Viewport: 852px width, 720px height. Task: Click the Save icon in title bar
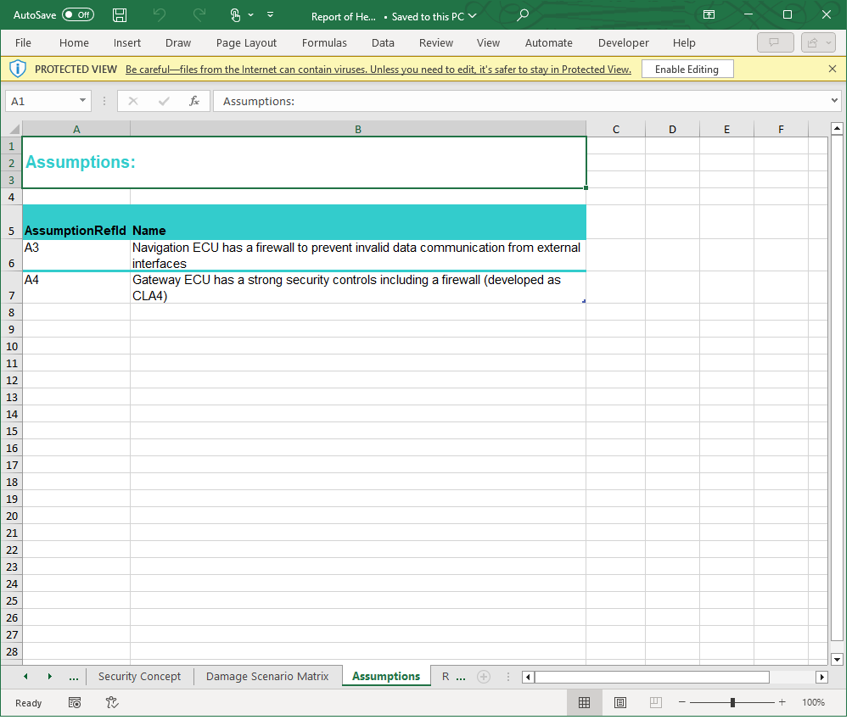[120, 15]
